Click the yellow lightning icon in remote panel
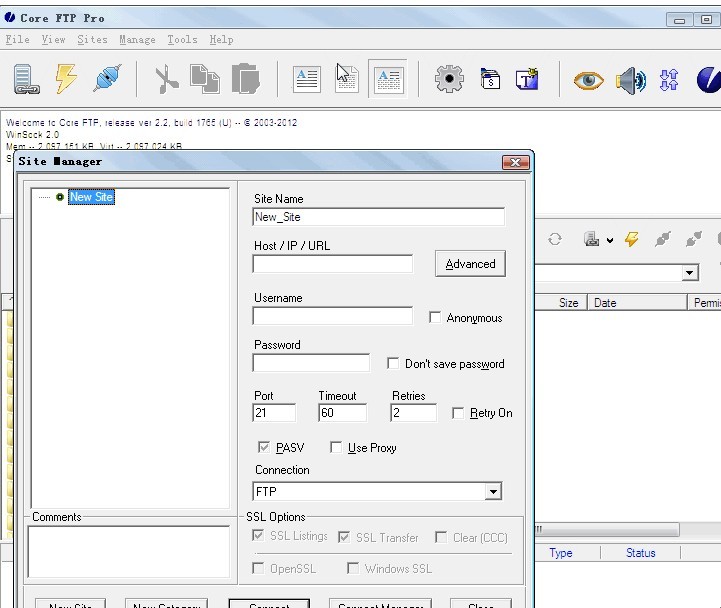The height and width of the screenshot is (608, 721). pos(631,239)
